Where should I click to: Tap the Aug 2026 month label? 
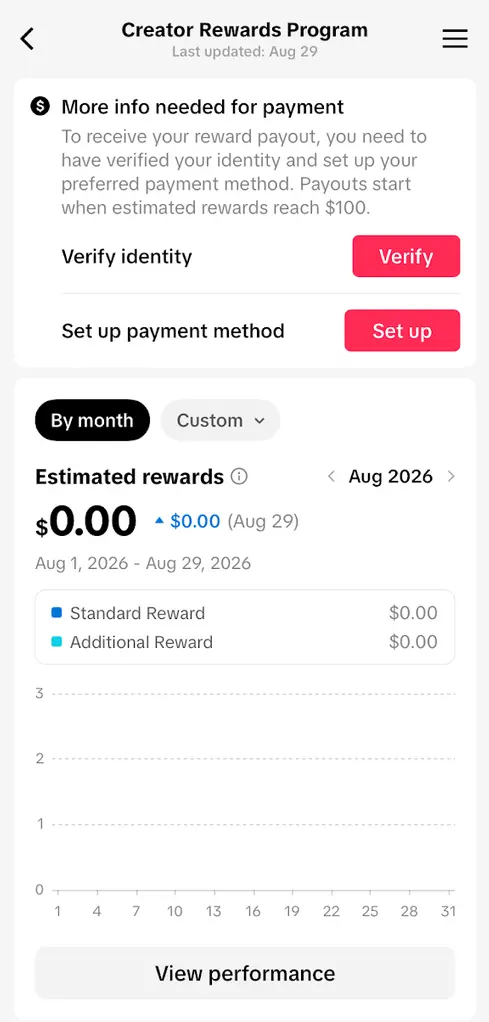[x=391, y=476]
